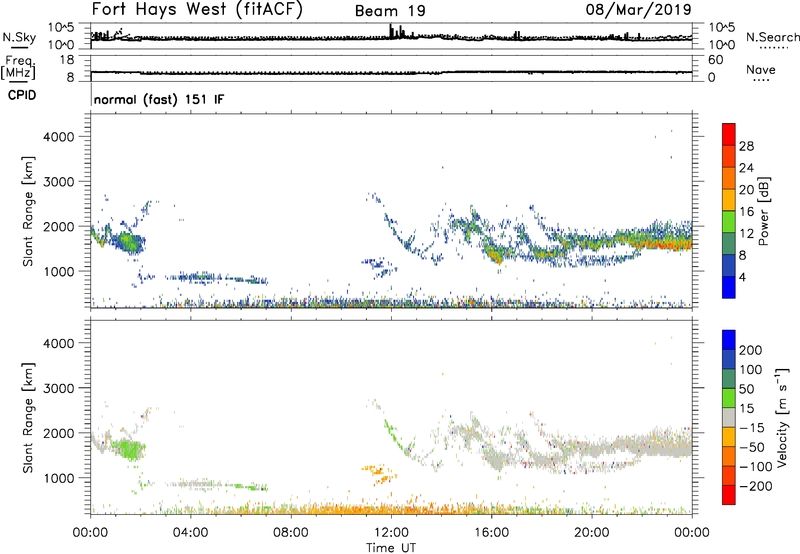Click the '4' tick on the power scale
This screenshot has width=800, height=554.
point(742,277)
